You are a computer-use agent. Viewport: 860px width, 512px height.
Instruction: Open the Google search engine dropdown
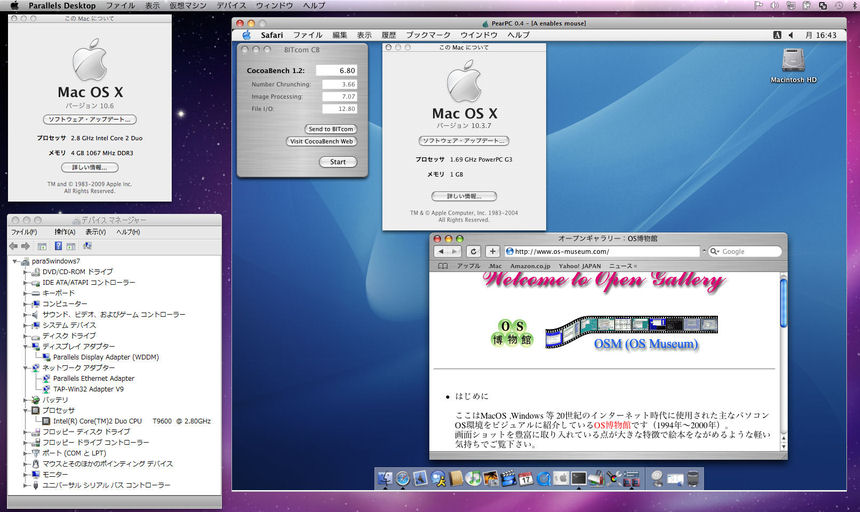715,251
